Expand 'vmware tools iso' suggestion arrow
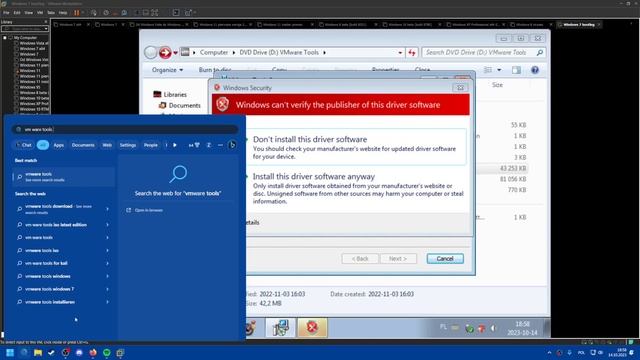This screenshot has width=640, height=360. pyautogui.click(x=107, y=250)
